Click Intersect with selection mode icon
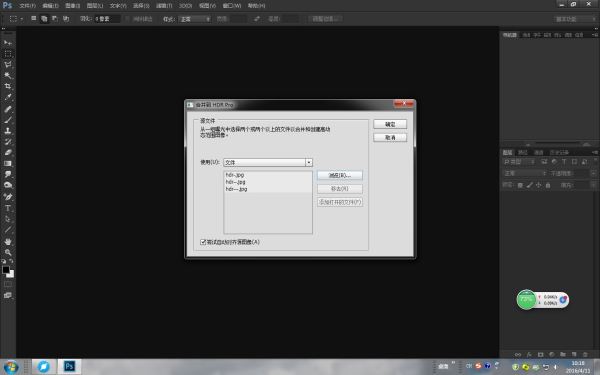The width and height of the screenshot is (600, 375). [x=66, y=18]
